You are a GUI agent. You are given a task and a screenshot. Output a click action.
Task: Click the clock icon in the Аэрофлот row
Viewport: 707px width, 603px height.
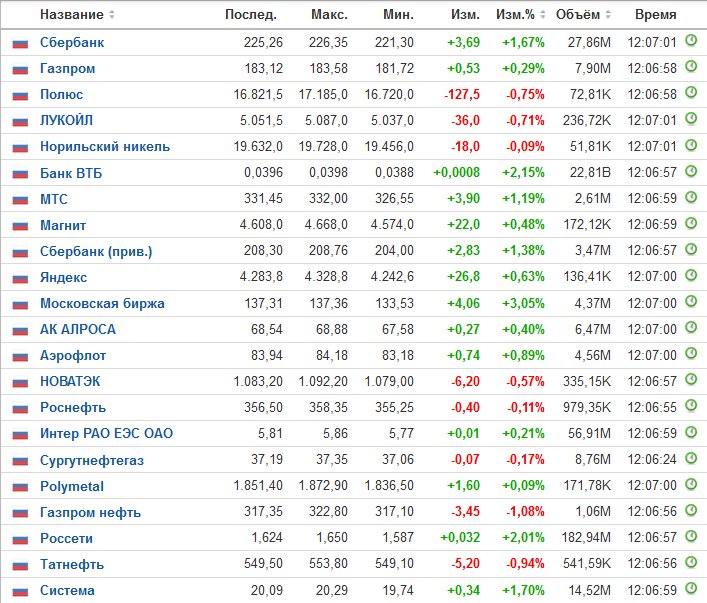pos(691,353)
